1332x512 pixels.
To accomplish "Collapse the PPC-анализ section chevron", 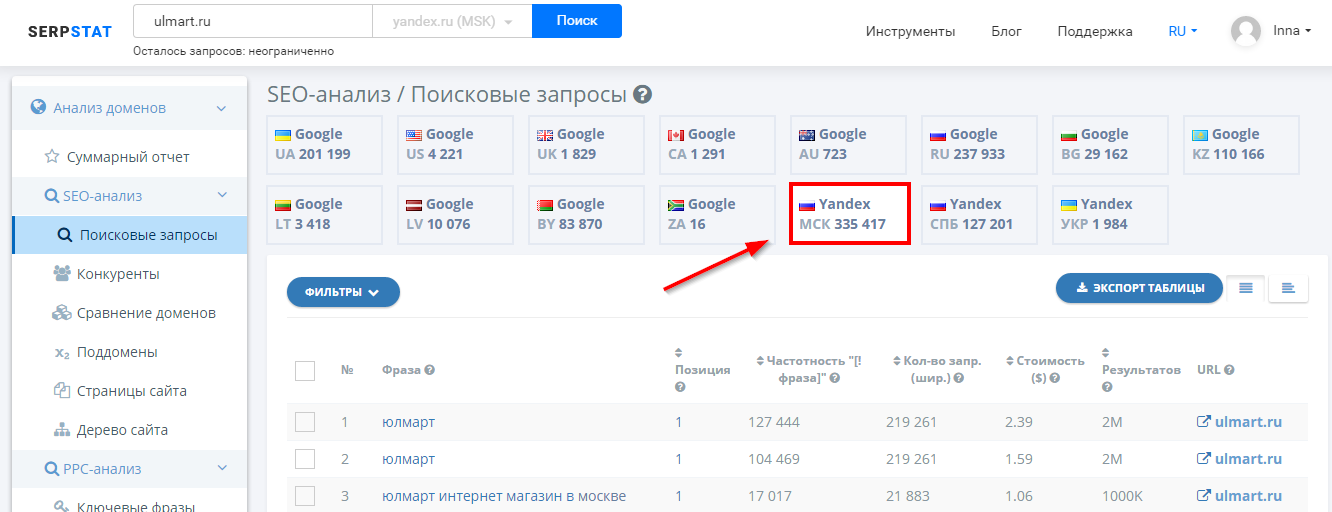I will coord(222,469).
